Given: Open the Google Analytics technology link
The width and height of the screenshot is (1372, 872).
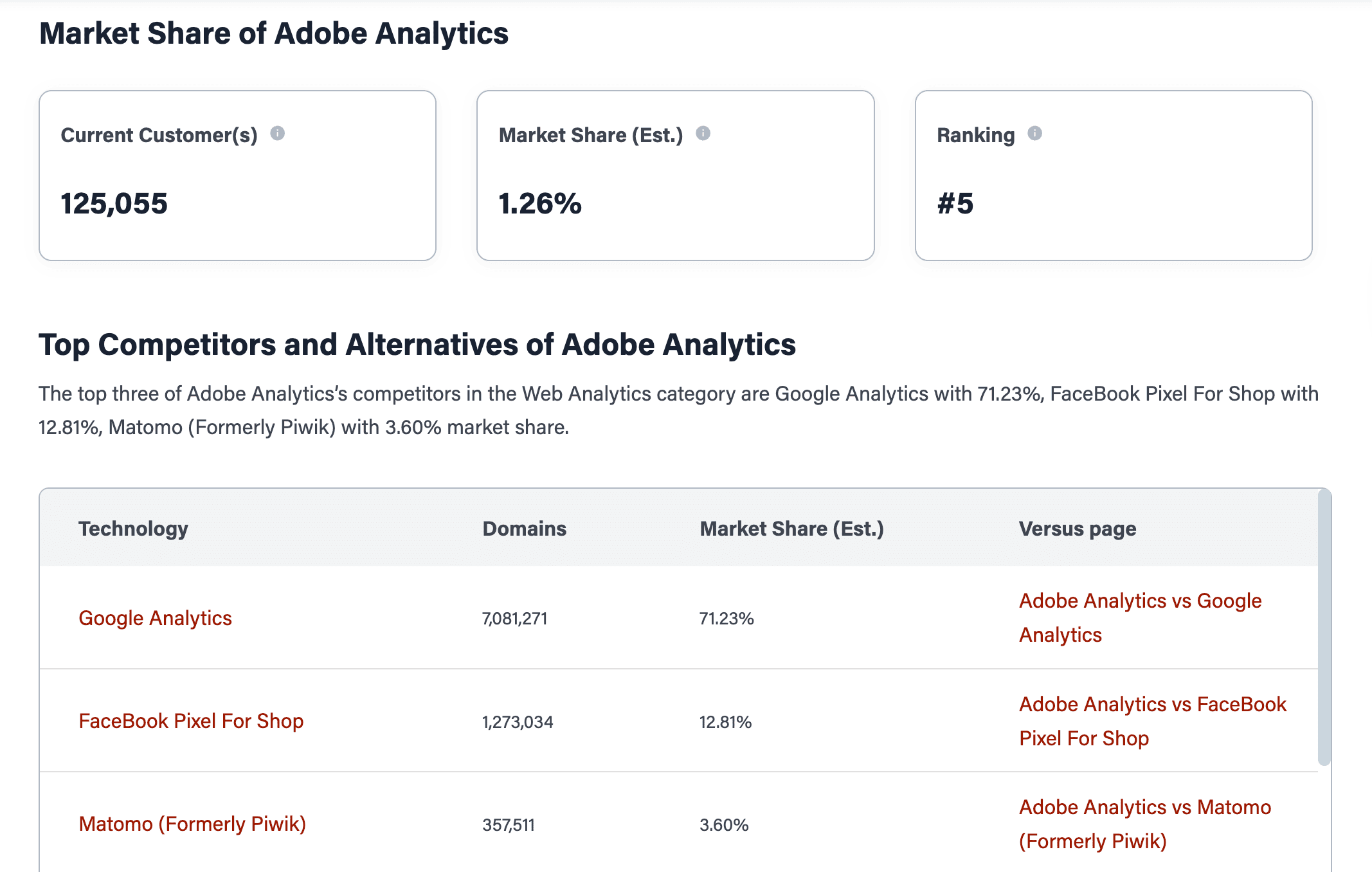Looking at the screenshot, I should 155,618.
